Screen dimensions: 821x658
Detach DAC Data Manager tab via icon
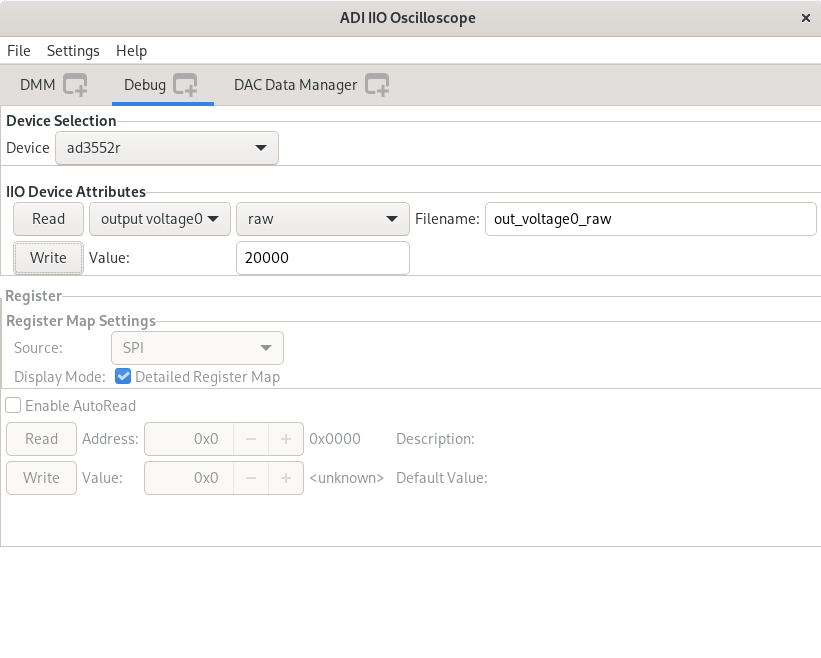coord(376,85)
